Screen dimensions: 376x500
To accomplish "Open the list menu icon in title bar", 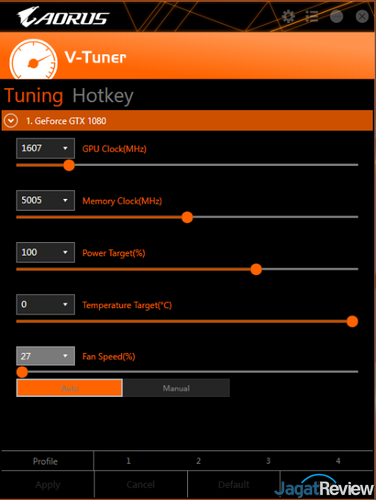I will (x=312, y=16).
